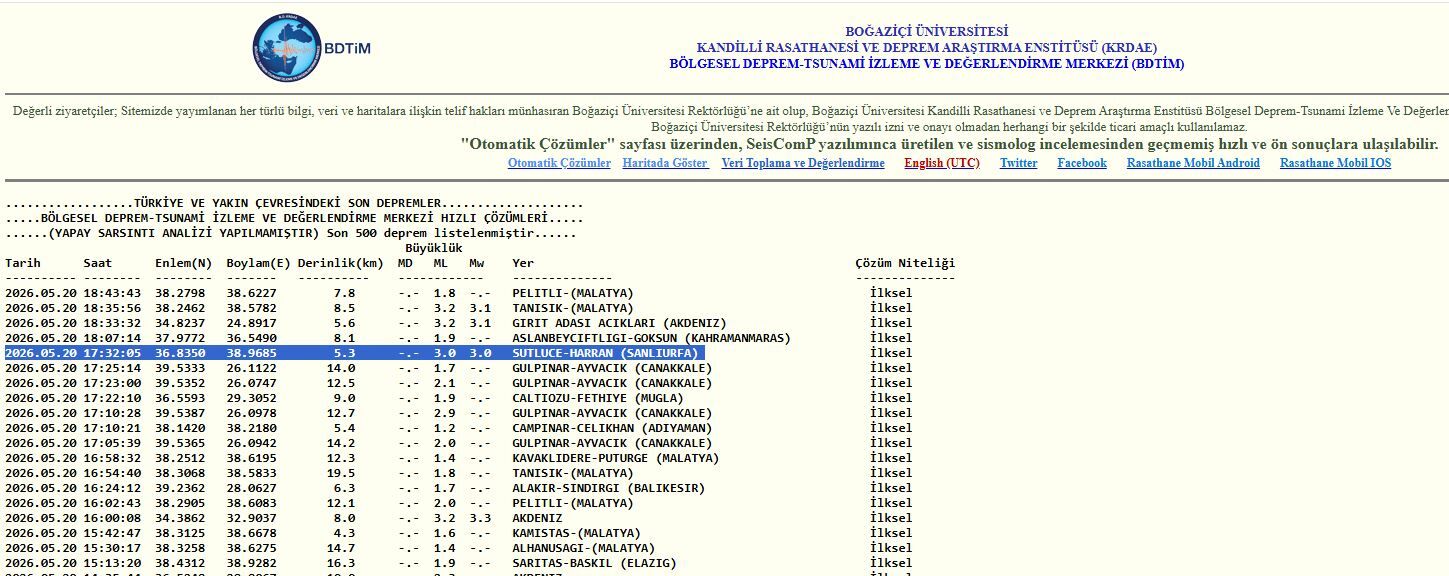This screenshot has width=1449, height=576.
Task: Click the SARITAS-BASKIL (ELAZIG) entry
Action: pyautogui.click(x=594, y=563)
